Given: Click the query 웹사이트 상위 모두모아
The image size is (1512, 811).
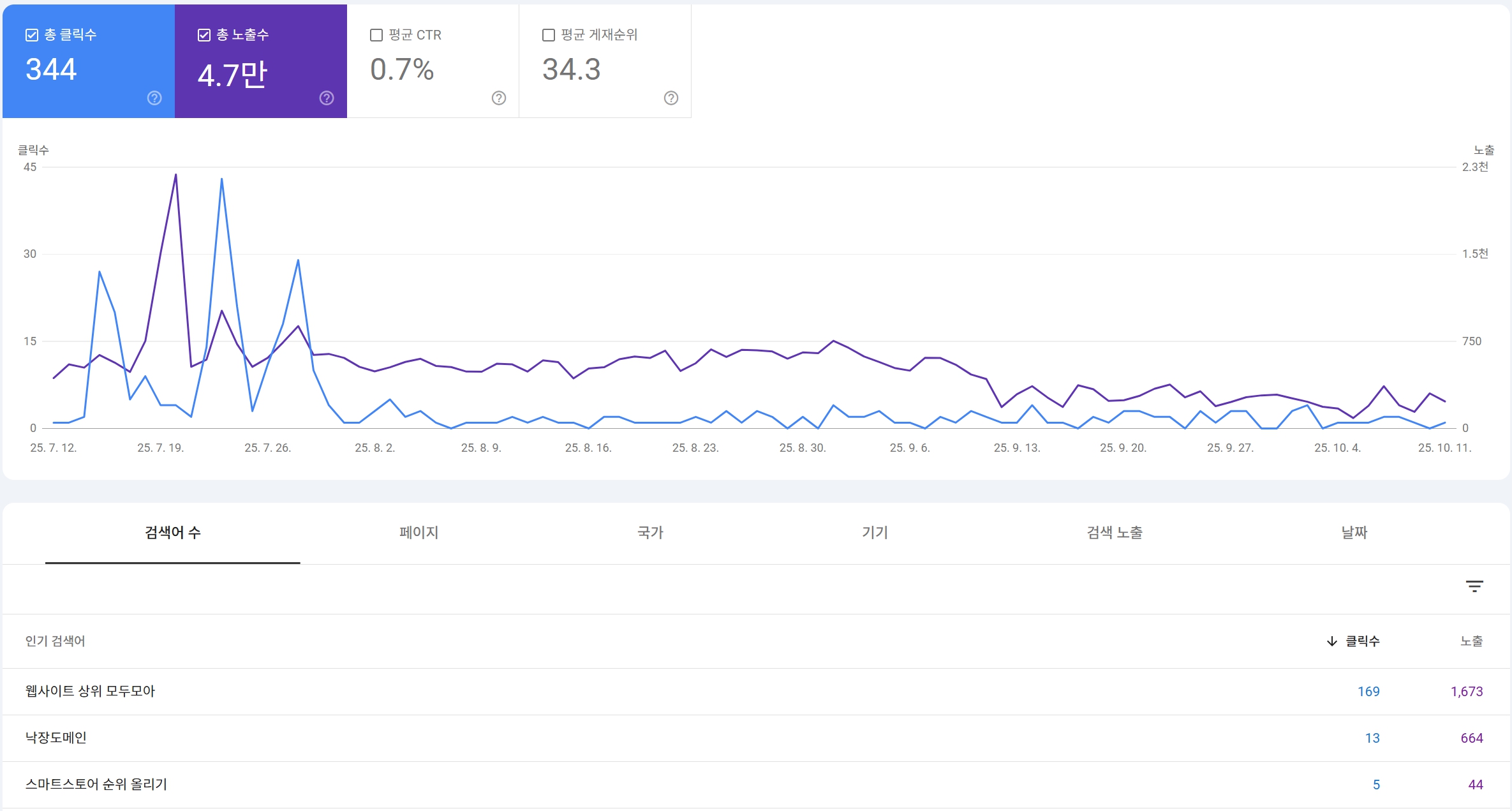Looking at the screenshot, I should [x=90, y=691].
